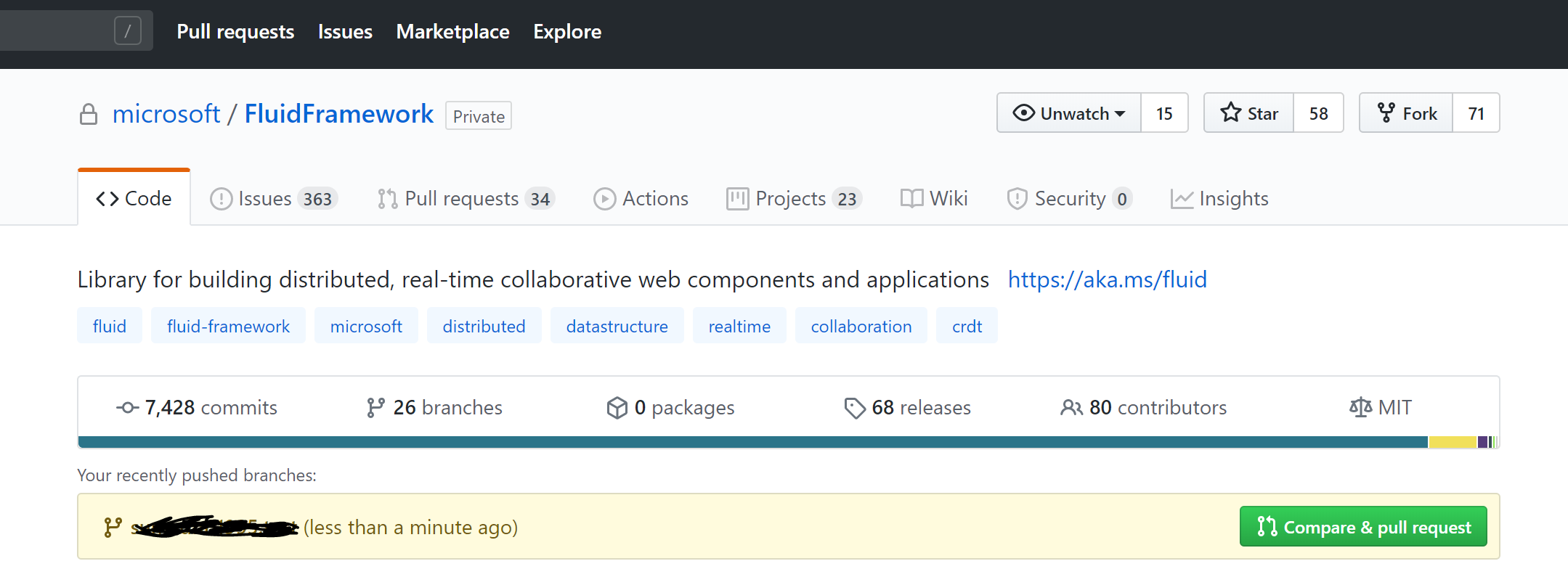Screen dimensions: 1568x577
Task: Select the crdt topic tag
Action: (967, 327)
